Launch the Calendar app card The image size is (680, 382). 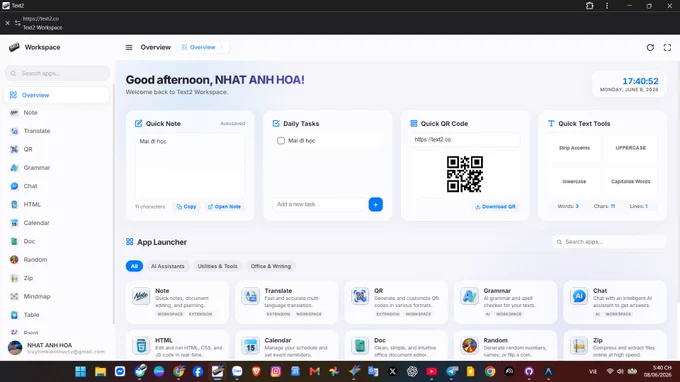[286, 346]
